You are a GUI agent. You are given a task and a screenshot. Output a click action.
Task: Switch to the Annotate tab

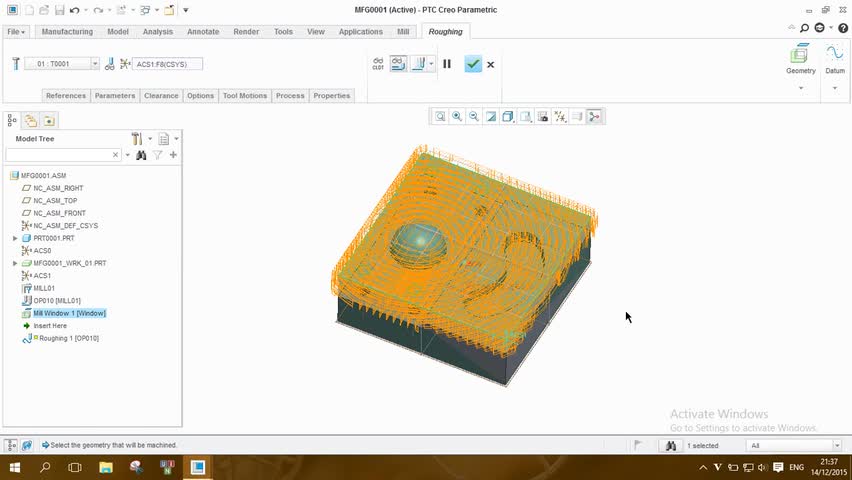pos(203,32)
